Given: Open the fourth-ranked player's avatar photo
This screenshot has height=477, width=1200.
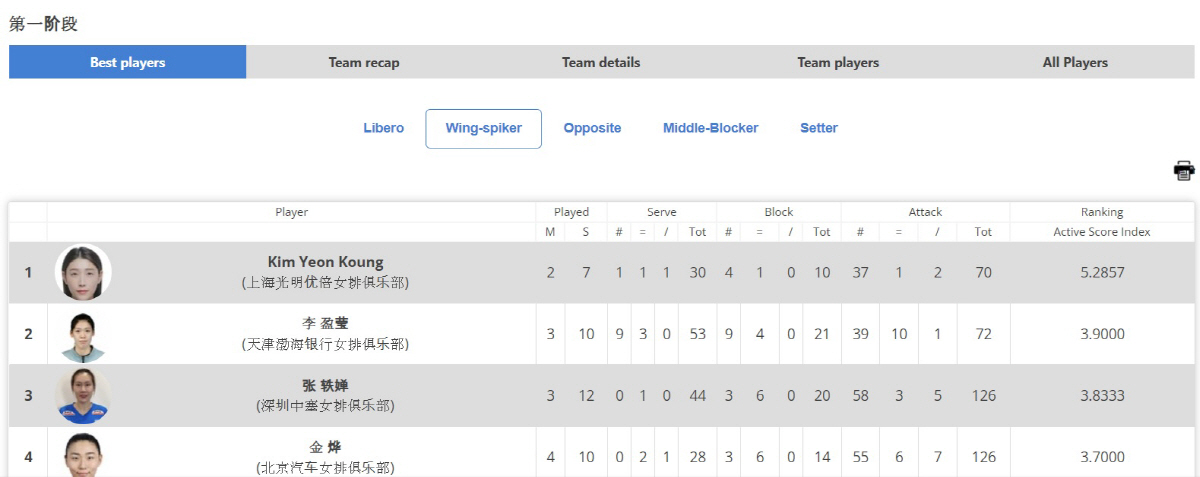Looking at the screenshot, I should pos(83,455).
